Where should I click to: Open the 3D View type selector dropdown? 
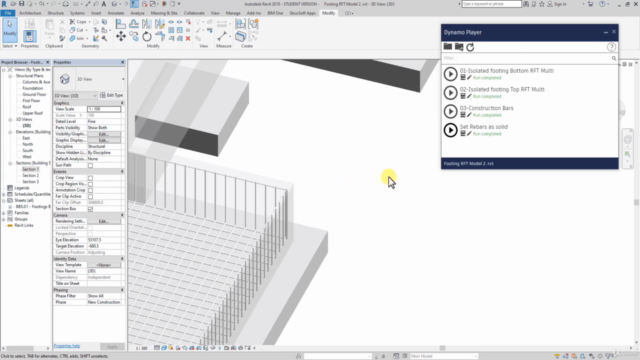(x=123, y=79)
